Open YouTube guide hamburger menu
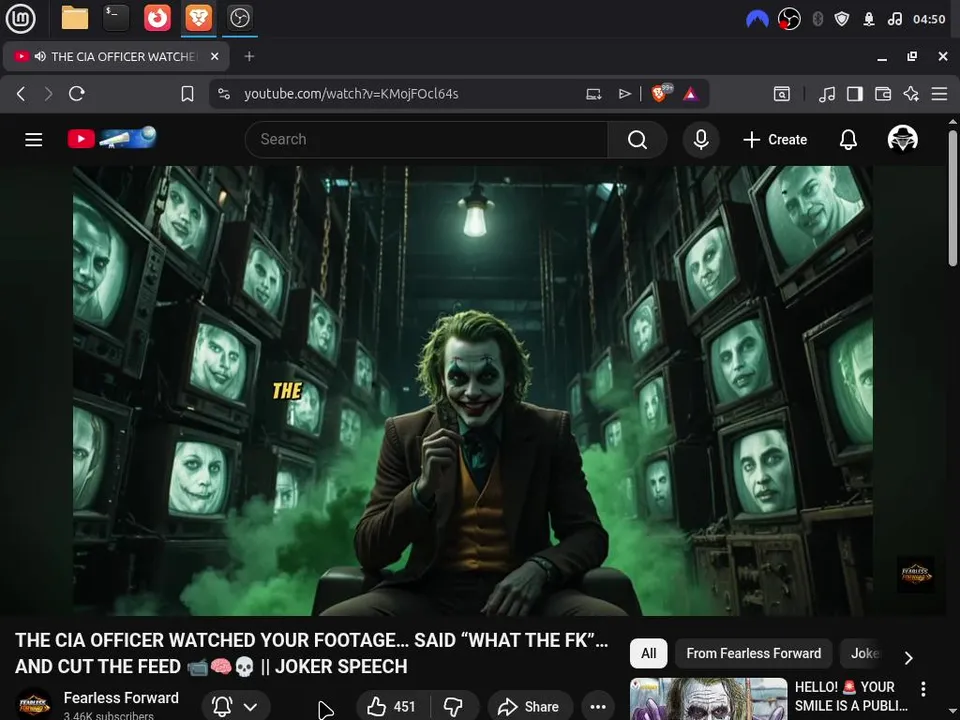 coord(34,139)
